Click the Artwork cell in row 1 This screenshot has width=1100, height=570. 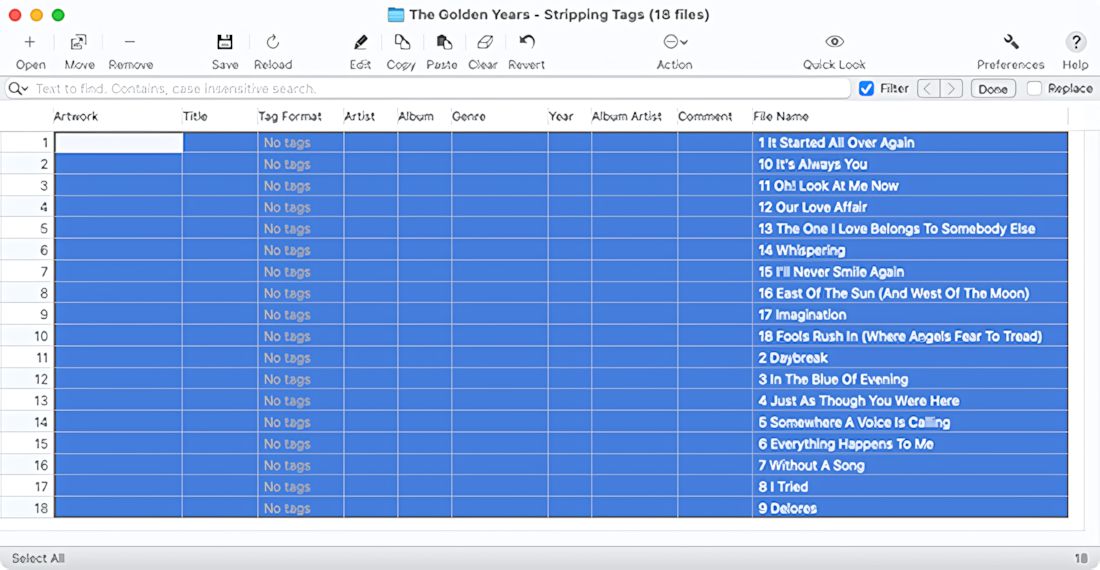coord(119,143)
